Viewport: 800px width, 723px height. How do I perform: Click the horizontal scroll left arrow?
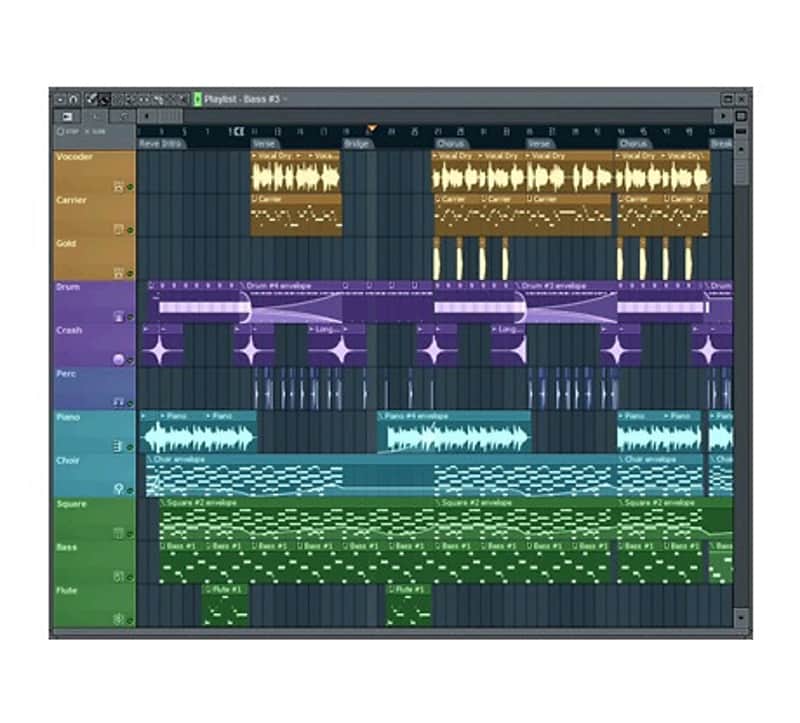coord(147,117)
